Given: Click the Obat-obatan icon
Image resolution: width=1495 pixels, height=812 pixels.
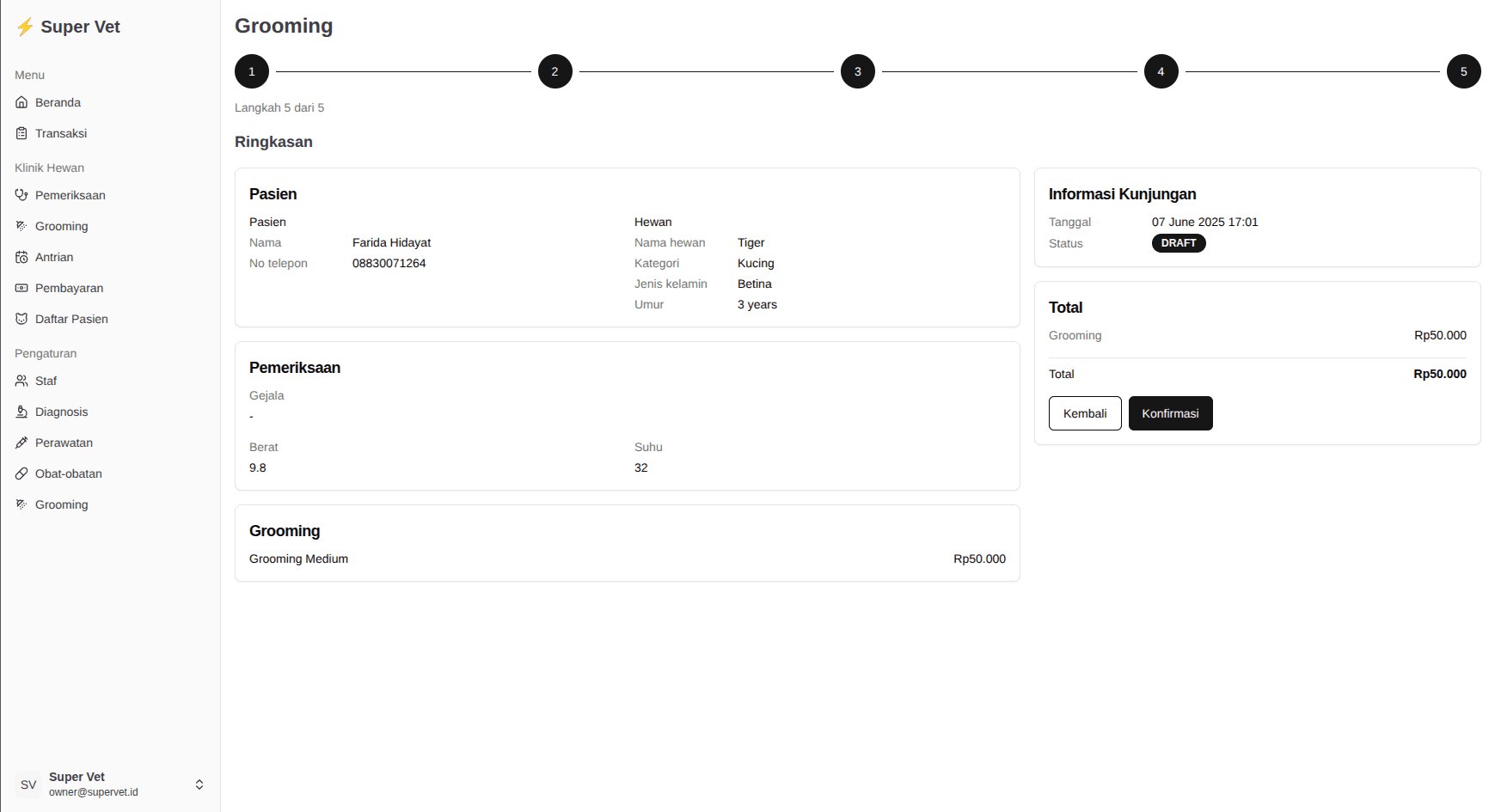Looking at the screenshot, I should (x=21, y=473).
